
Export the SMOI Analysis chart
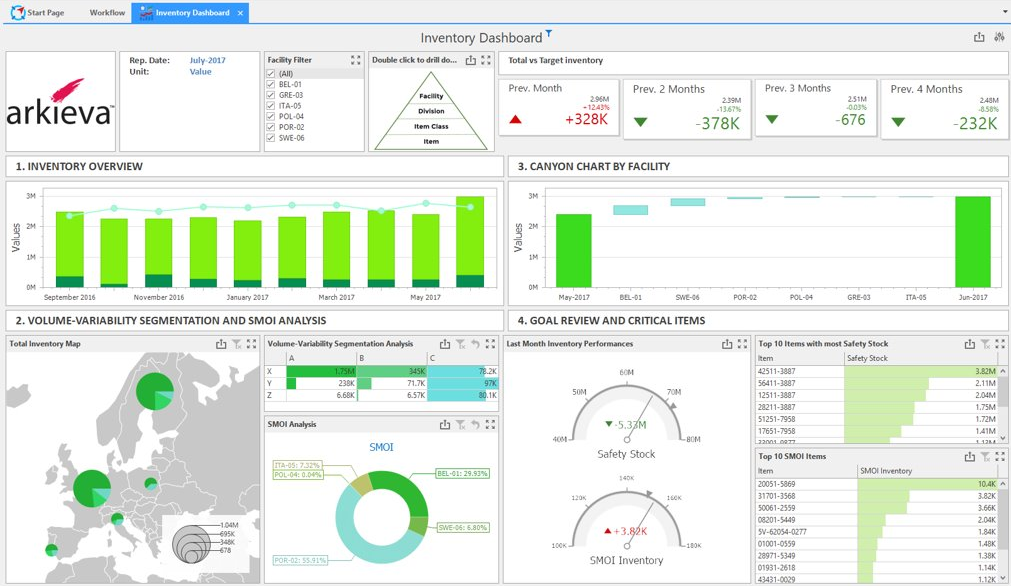coord(445,425)
